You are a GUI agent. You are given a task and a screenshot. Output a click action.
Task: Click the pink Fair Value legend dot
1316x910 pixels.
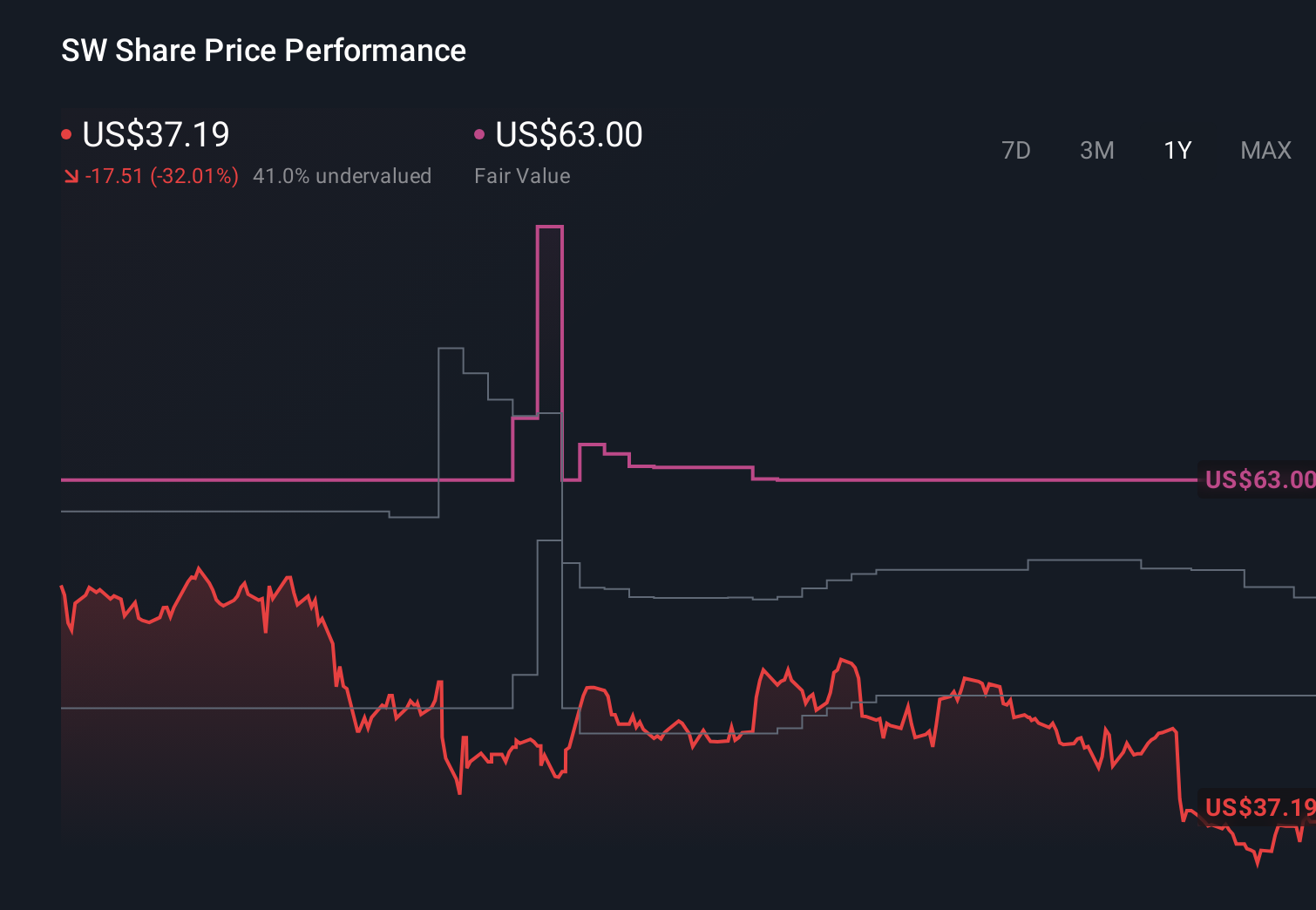479,133
